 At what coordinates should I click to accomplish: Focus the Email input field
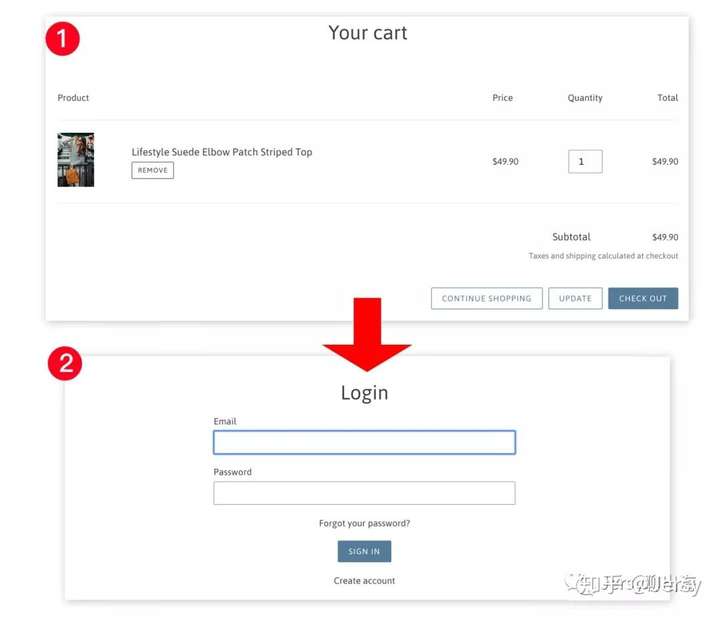365,443
